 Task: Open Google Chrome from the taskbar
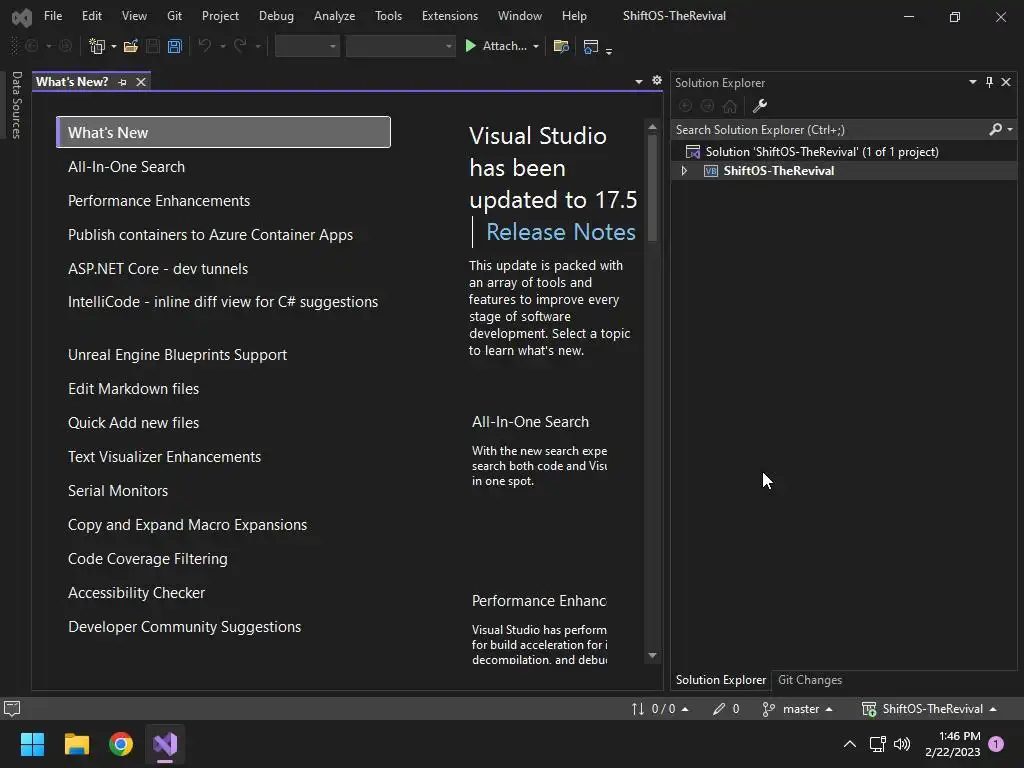point(121,744)
